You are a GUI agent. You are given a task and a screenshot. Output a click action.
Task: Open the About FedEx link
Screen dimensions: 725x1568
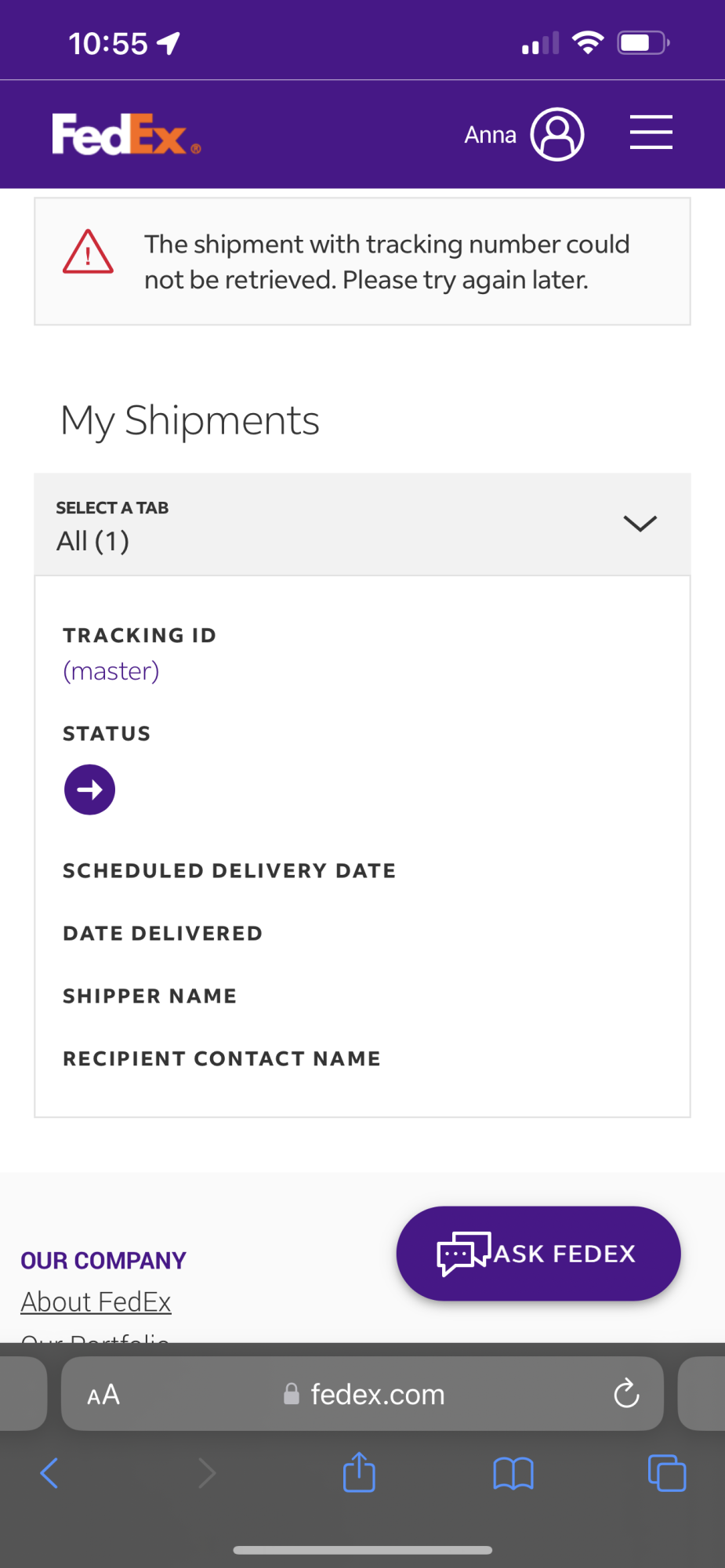pyautogui.click(x=96, y=1301)
